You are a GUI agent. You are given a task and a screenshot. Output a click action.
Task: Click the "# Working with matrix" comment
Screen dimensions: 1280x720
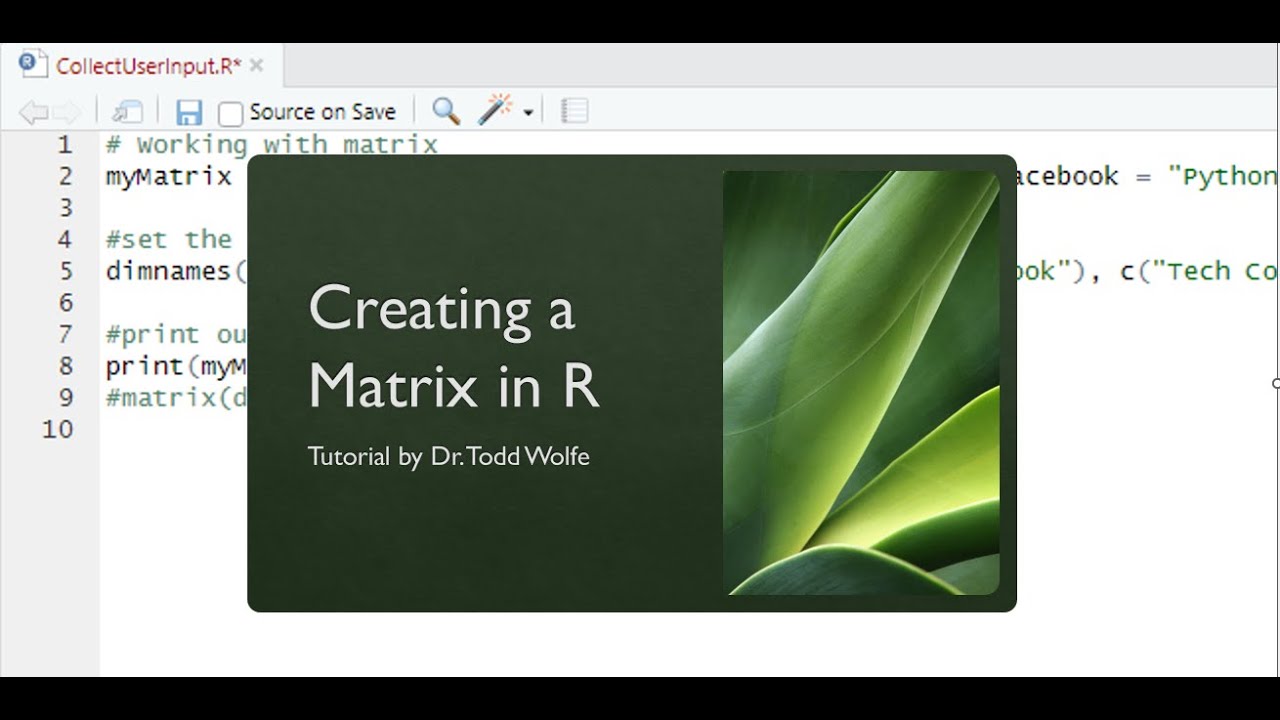[272, 145]
